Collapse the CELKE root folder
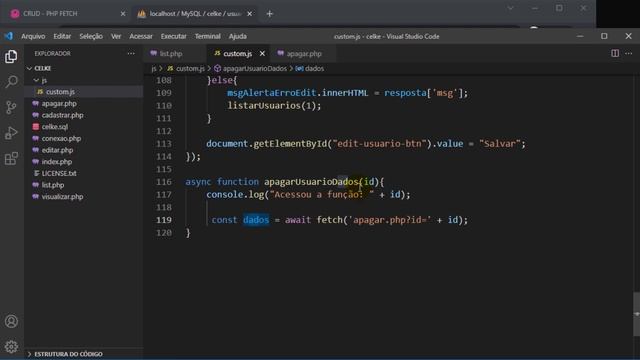Screen dimensions: 640x360 (x=43, y=68)
